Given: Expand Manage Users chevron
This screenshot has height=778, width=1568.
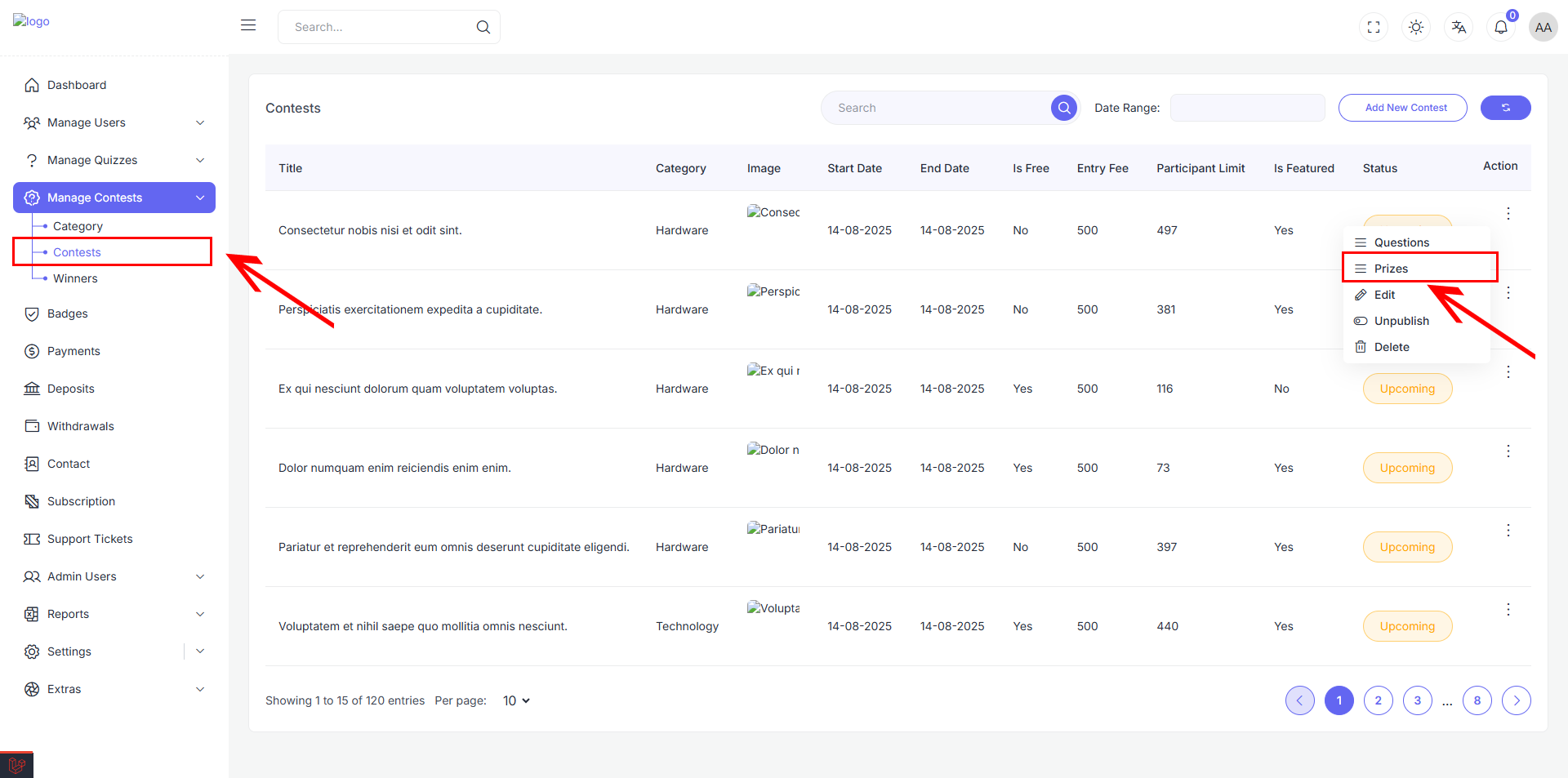Looking at the screenshot, I should [x=200, y=122].
